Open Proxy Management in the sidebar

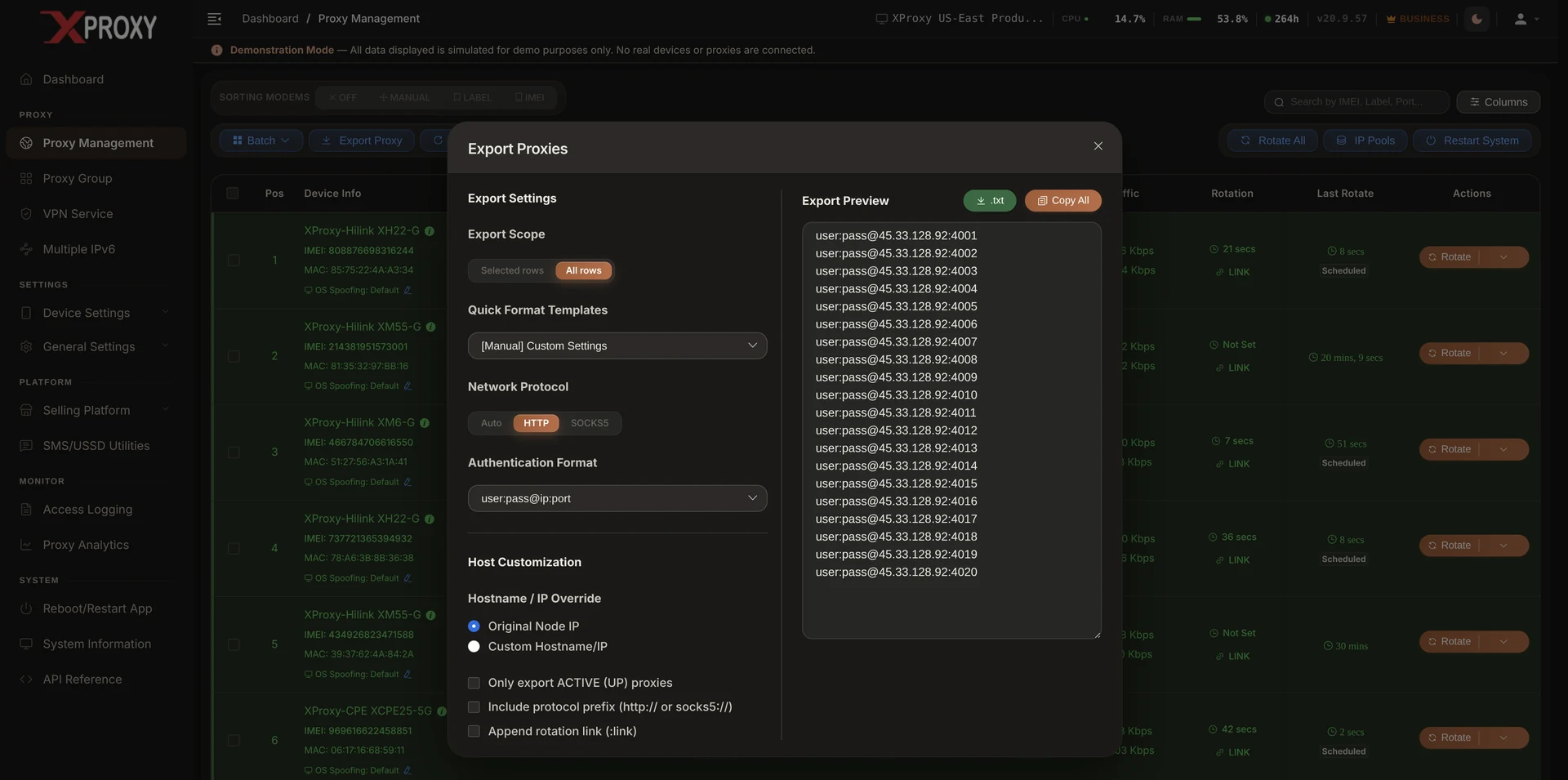pyautogui.click(x=96, y=143)
